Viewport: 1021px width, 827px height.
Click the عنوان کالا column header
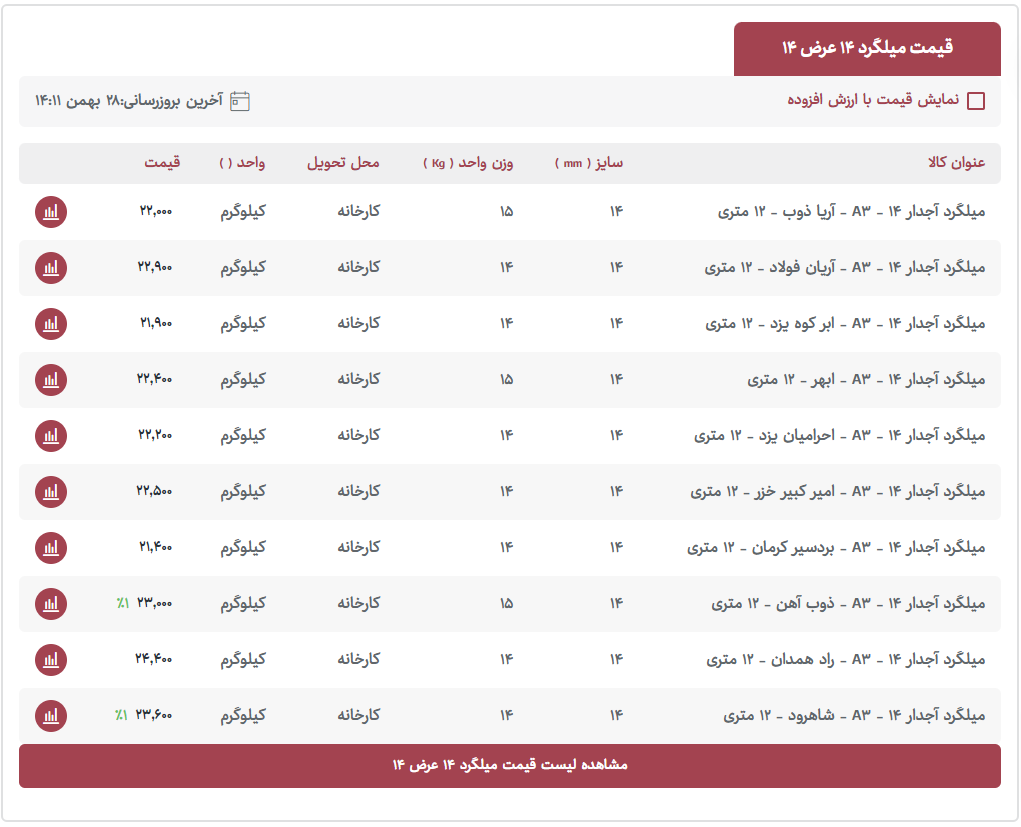point(957,163)
